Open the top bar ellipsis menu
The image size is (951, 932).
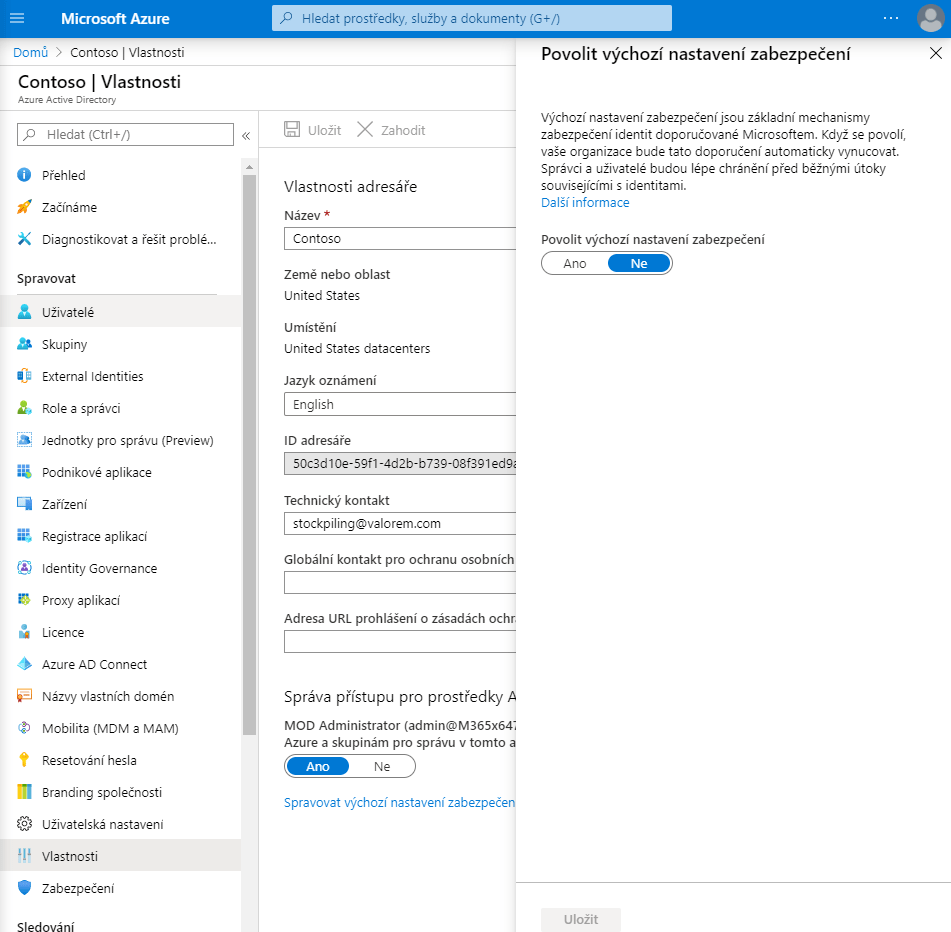pyautogui.click(x=891, y=19)
